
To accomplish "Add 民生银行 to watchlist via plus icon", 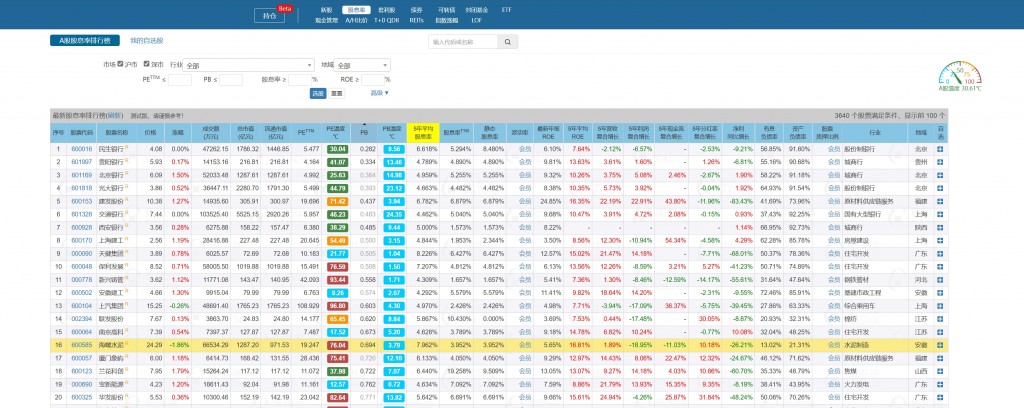I will click(x=940, y=148).
